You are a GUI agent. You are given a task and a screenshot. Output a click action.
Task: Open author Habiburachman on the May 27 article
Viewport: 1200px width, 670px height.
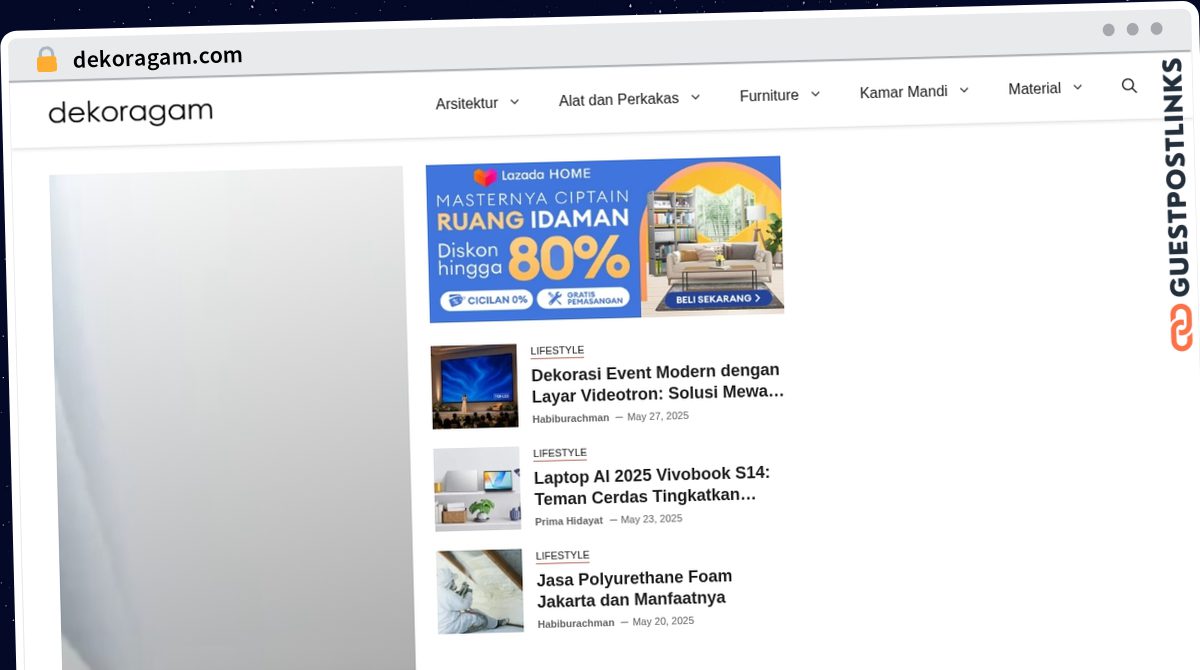pyautogui.click(x=571, y=418)
